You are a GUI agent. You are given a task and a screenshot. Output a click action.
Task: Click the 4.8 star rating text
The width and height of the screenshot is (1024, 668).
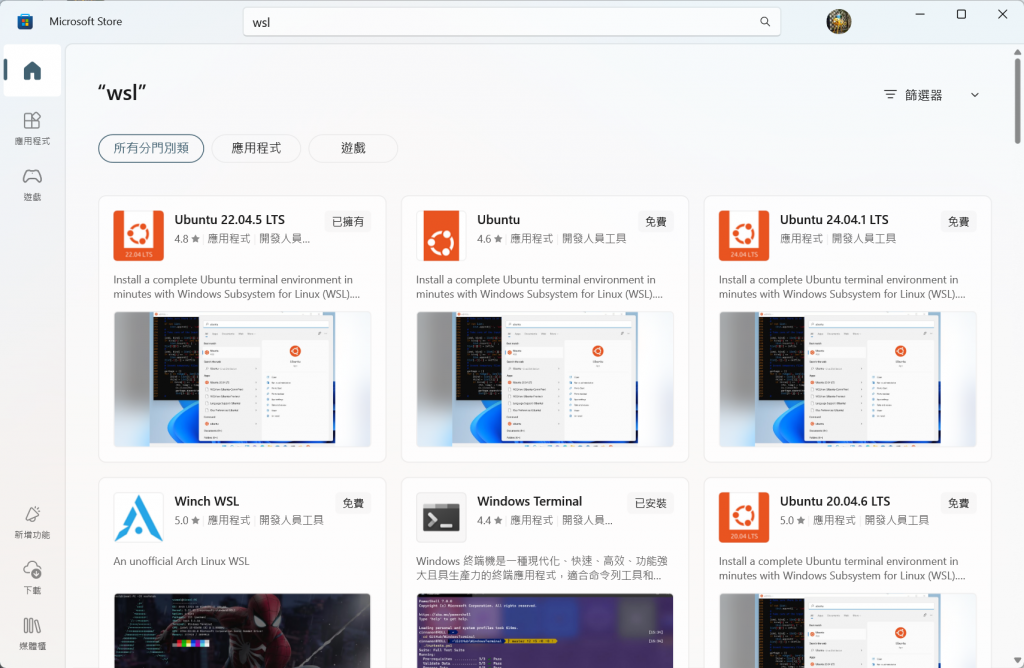pos(187,239)
